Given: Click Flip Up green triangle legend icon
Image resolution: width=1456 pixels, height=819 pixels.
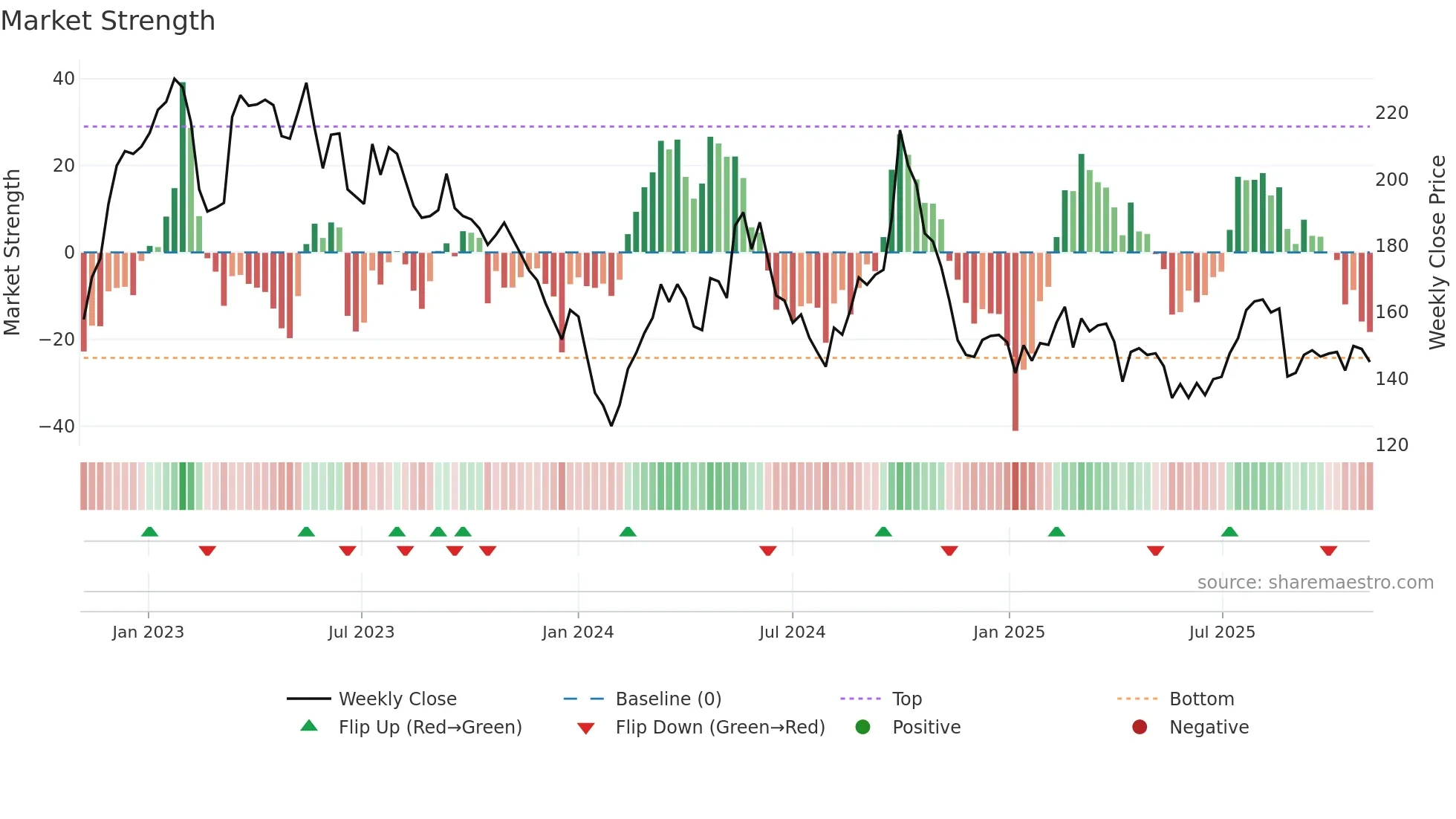Looking at the screenshot, I should pos(309,726).
